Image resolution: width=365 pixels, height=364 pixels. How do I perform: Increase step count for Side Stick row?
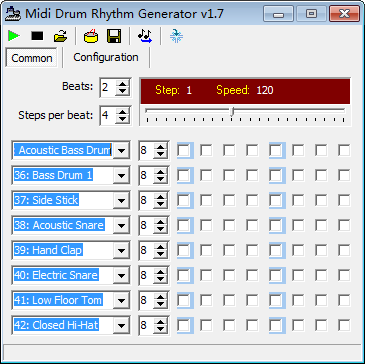(161, 197)
